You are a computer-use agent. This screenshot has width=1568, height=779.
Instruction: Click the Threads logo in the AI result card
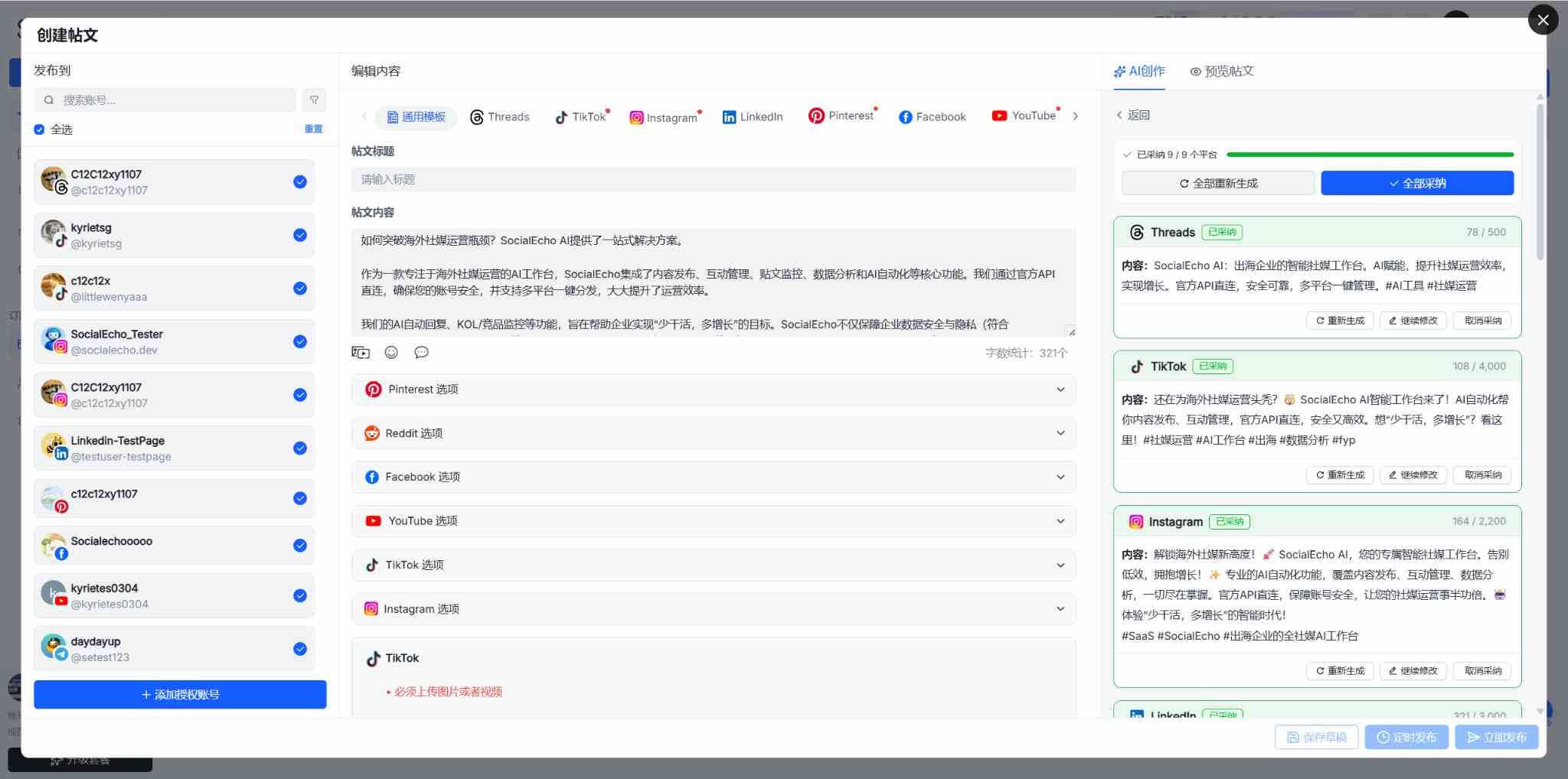tap(1137, 233)
